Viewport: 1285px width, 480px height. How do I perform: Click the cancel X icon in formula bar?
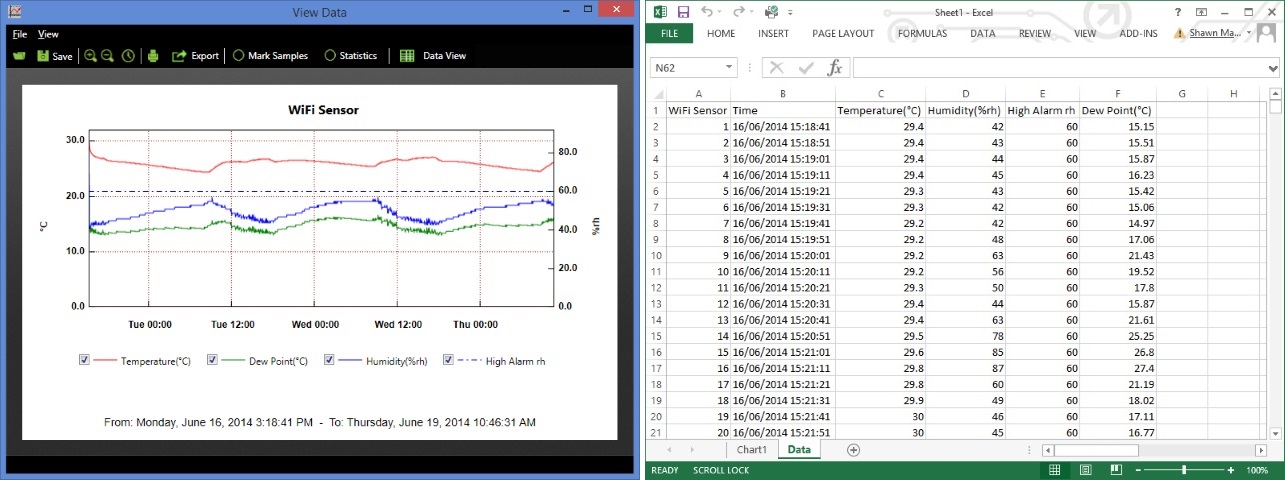[777, 68]
